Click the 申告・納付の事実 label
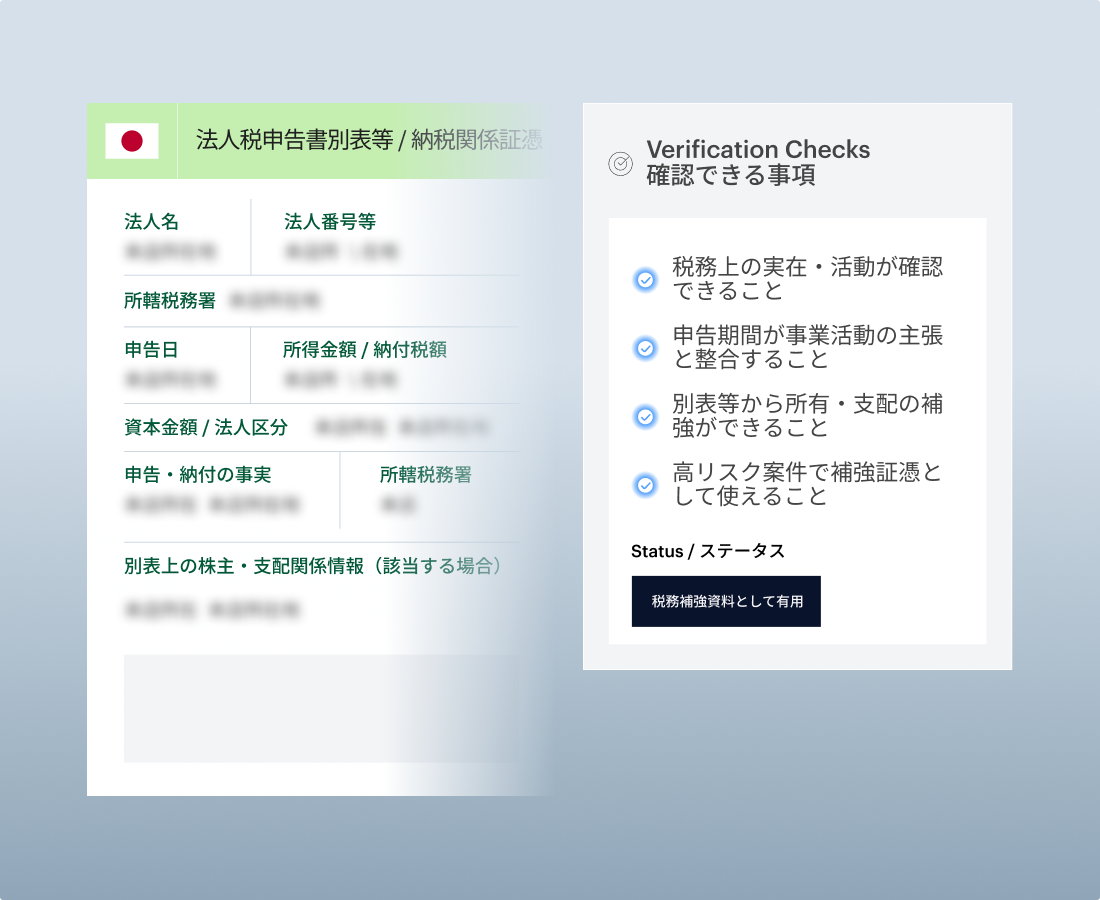 click(x=198, y=475)
